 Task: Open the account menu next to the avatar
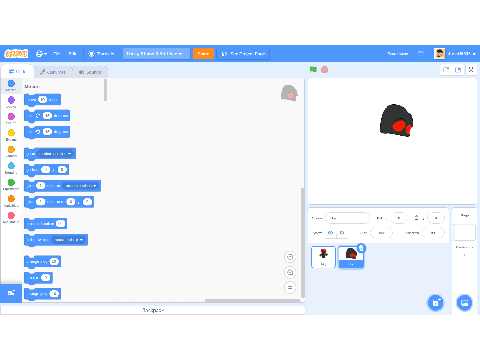point(455,53)
